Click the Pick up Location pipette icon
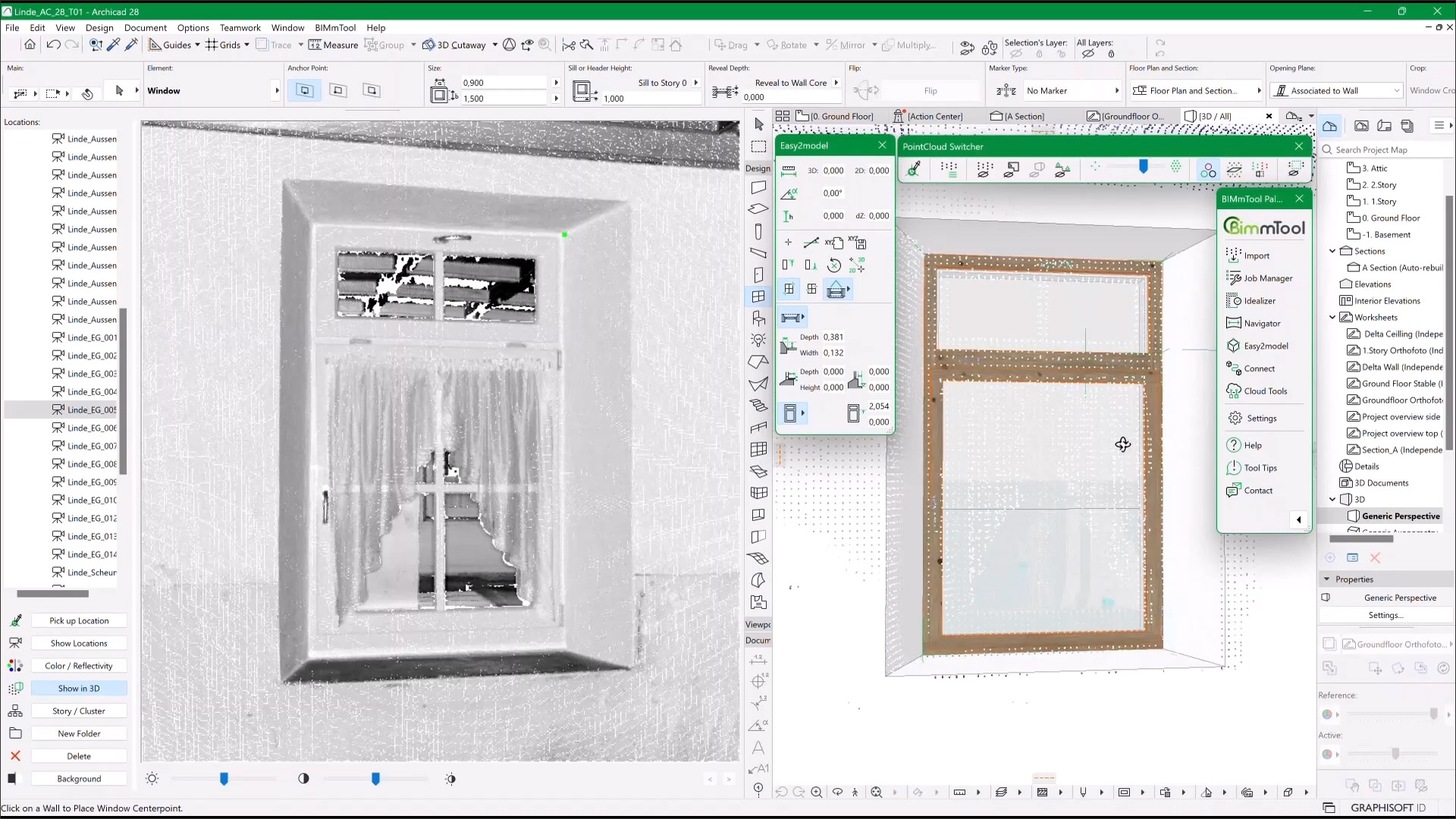Viewport: 1456px width, 819px height. click(x=15, y=620)
